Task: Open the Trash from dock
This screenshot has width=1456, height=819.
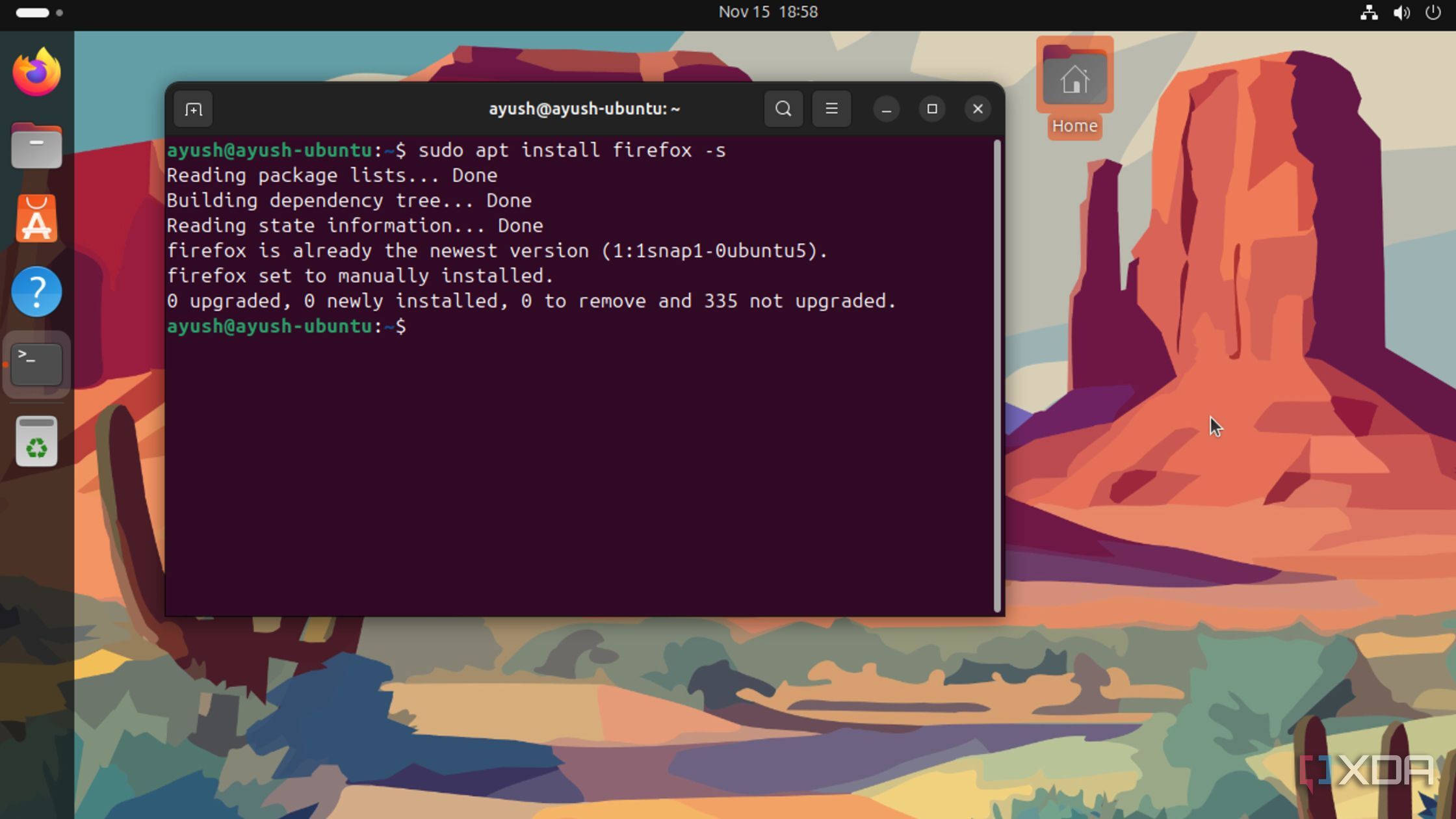Action: click(37, 441)
